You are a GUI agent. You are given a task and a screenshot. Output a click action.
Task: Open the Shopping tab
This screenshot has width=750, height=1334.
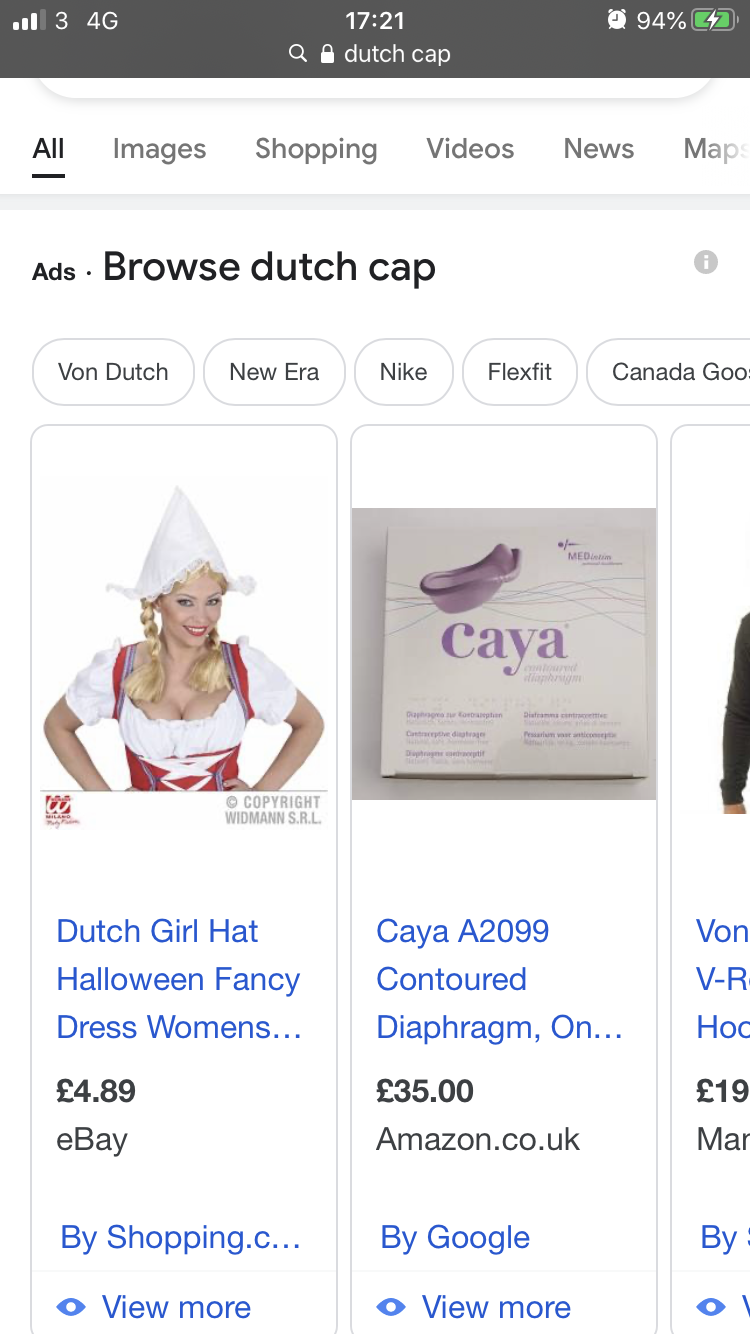pyautogui.click(x=316, y=149)
